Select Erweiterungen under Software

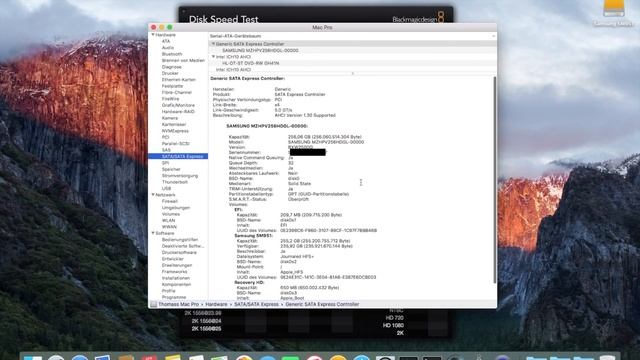point(177,265)
